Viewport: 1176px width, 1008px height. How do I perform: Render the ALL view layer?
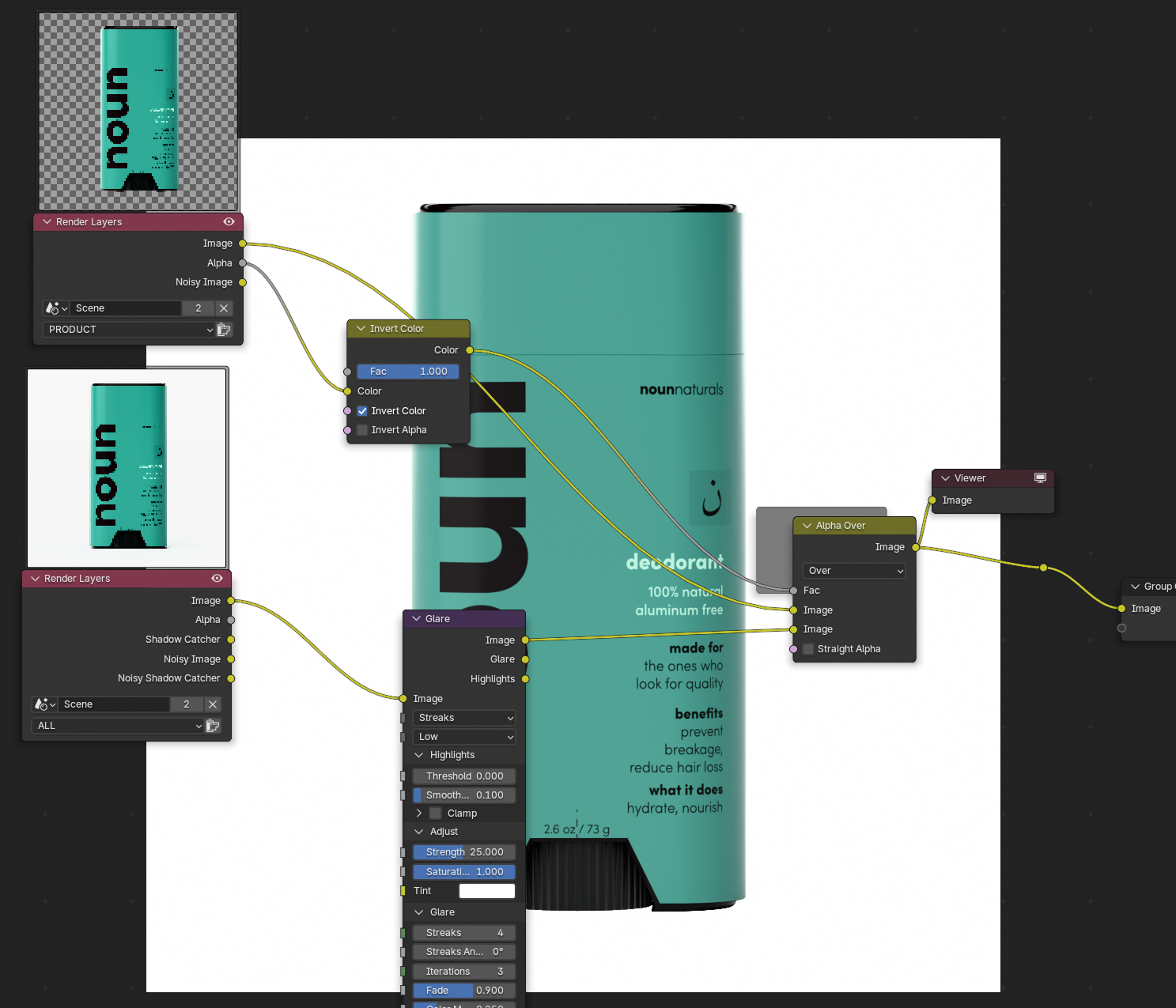click(213, 726)
